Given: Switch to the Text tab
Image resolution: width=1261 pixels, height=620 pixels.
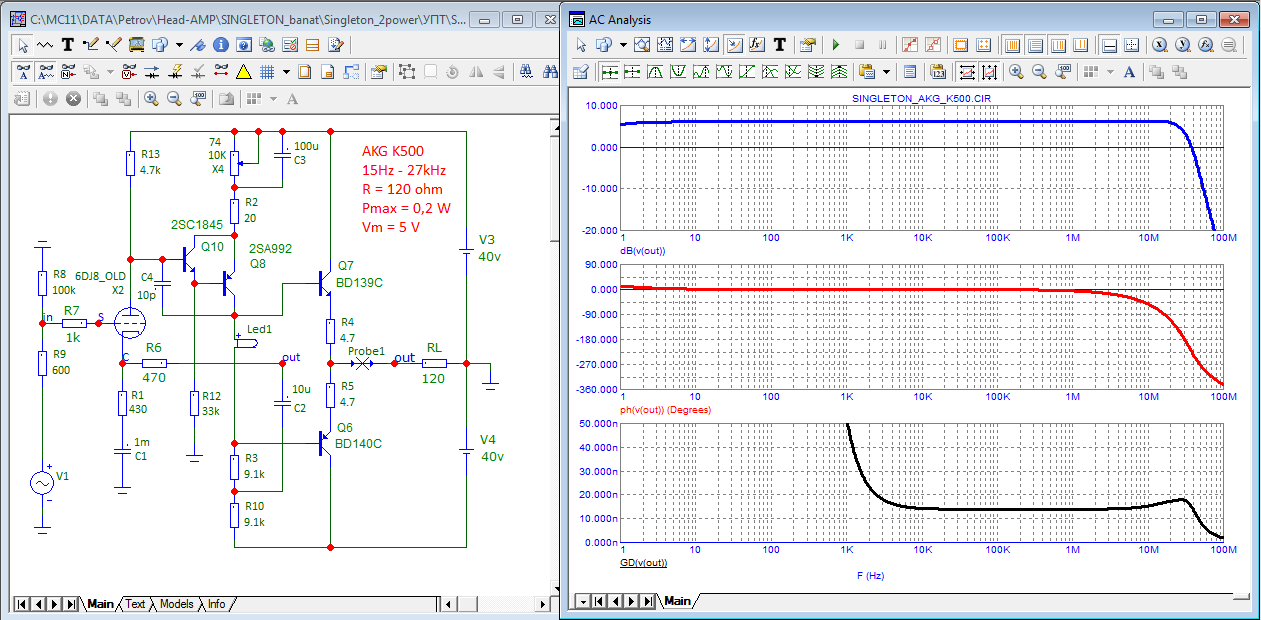Looking at the screenshot, I should [135, 604].
